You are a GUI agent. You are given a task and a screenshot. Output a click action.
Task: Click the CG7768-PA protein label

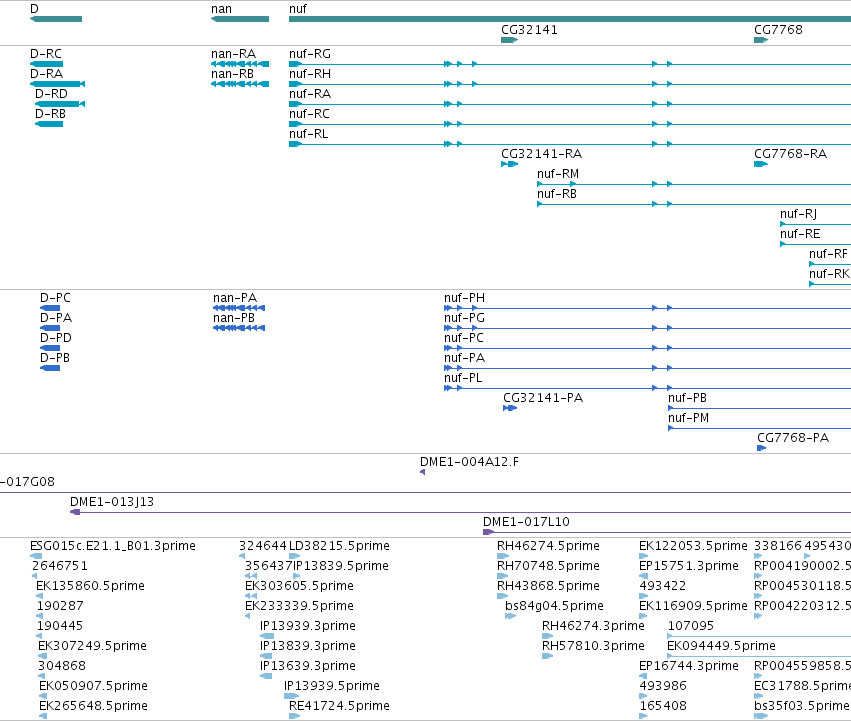pos(793,438)
